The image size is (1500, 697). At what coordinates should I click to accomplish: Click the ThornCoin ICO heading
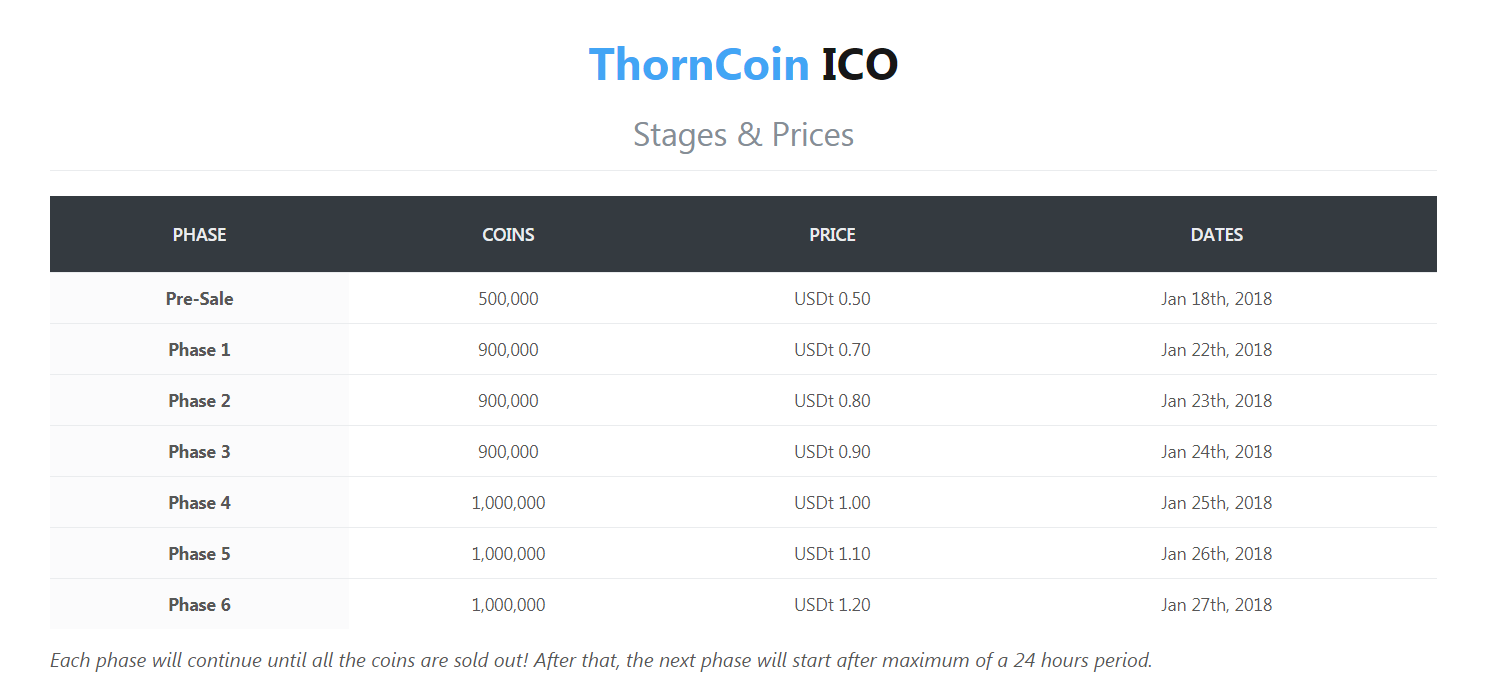[x=743, y=64]
